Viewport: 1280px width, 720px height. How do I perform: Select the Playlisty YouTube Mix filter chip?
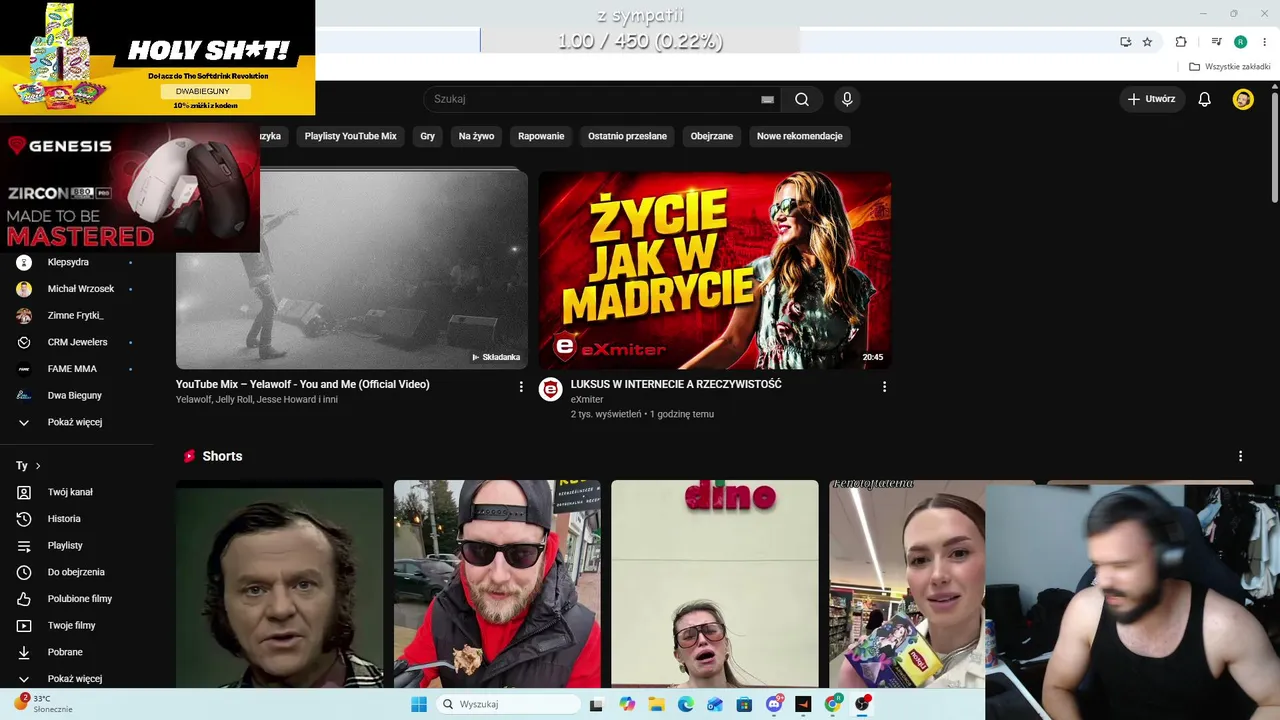pos(351,136)
